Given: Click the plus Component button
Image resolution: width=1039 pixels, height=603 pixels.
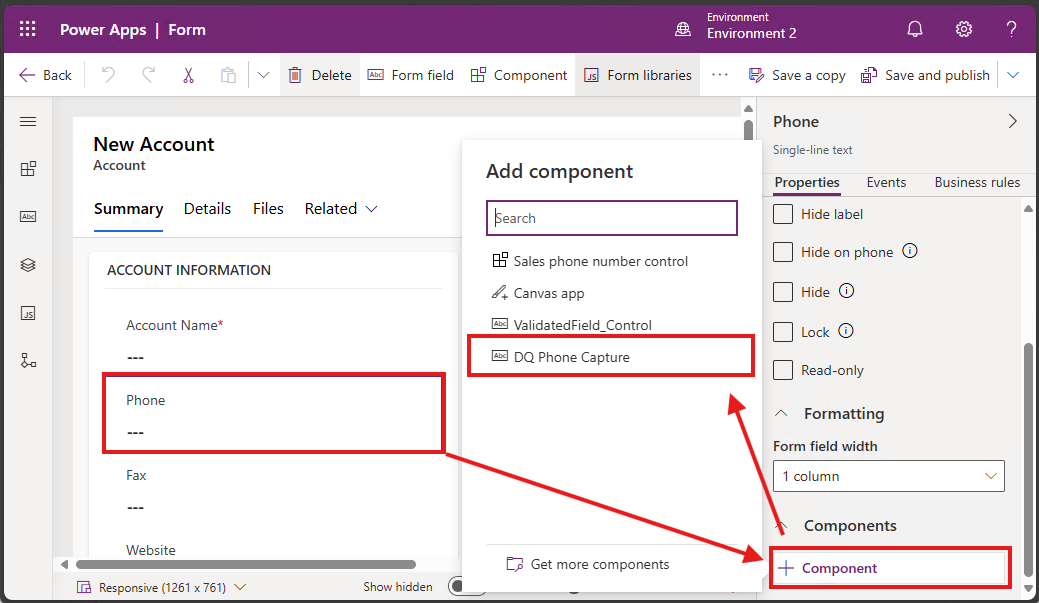Looking at the screenshot, I should (889, 568).
